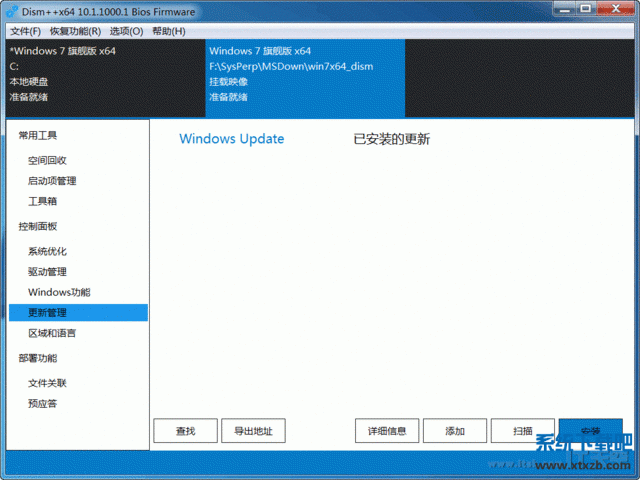Click the Dism++ app icon in title bar
640x480 pixels.
(11, 12)
